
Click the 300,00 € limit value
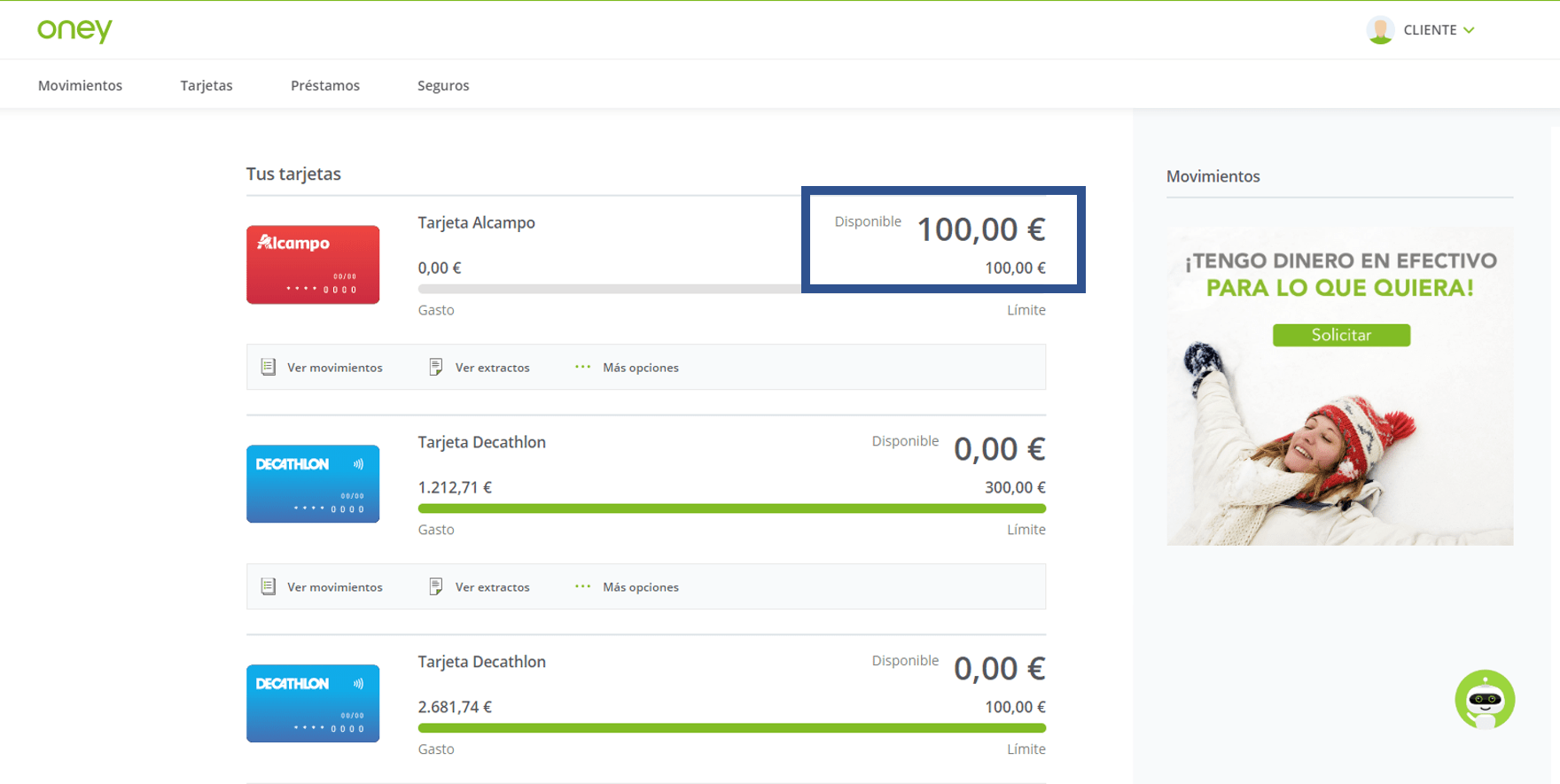pos(1015,487)
